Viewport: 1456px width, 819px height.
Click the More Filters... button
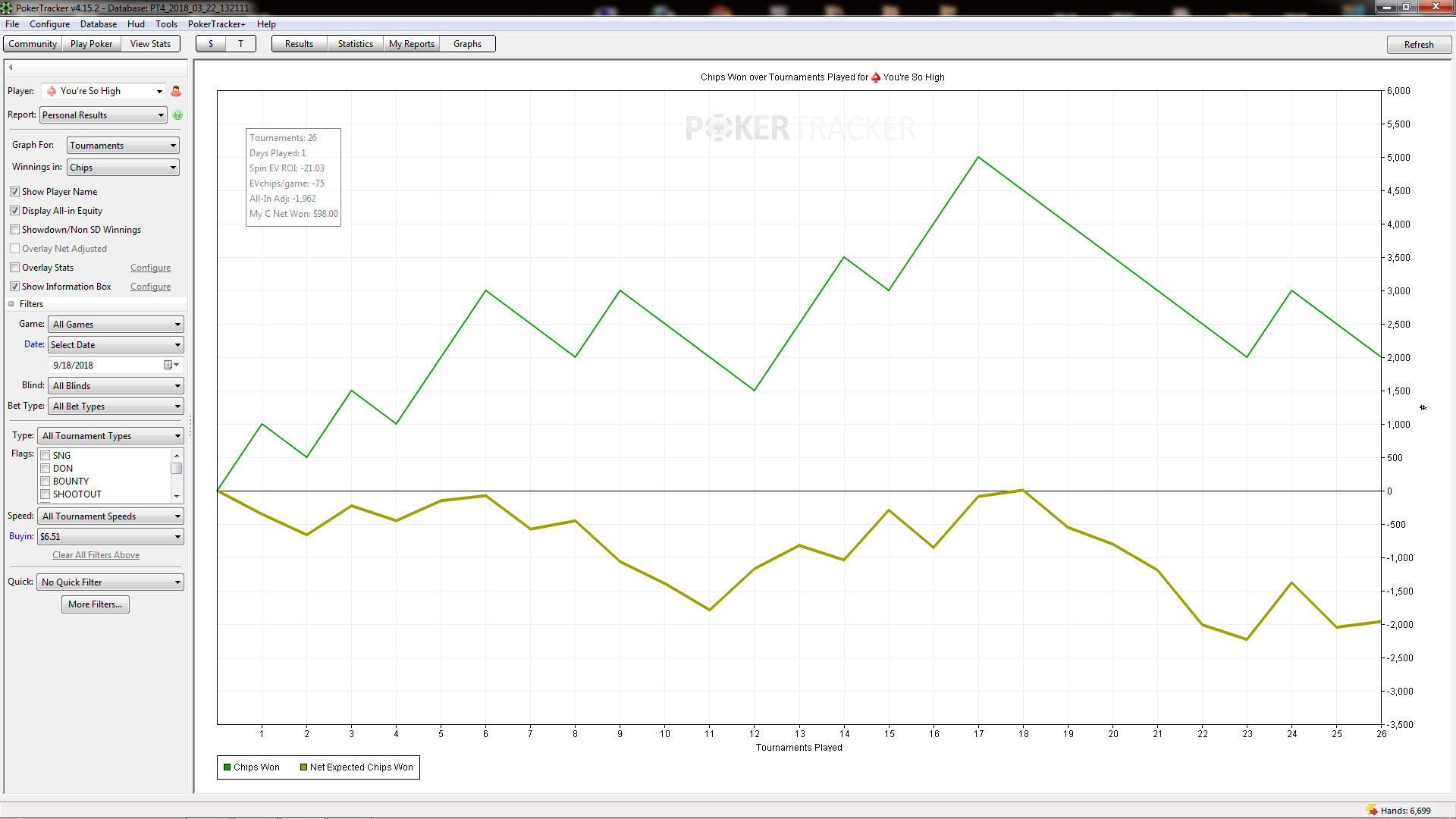(96, 604)
